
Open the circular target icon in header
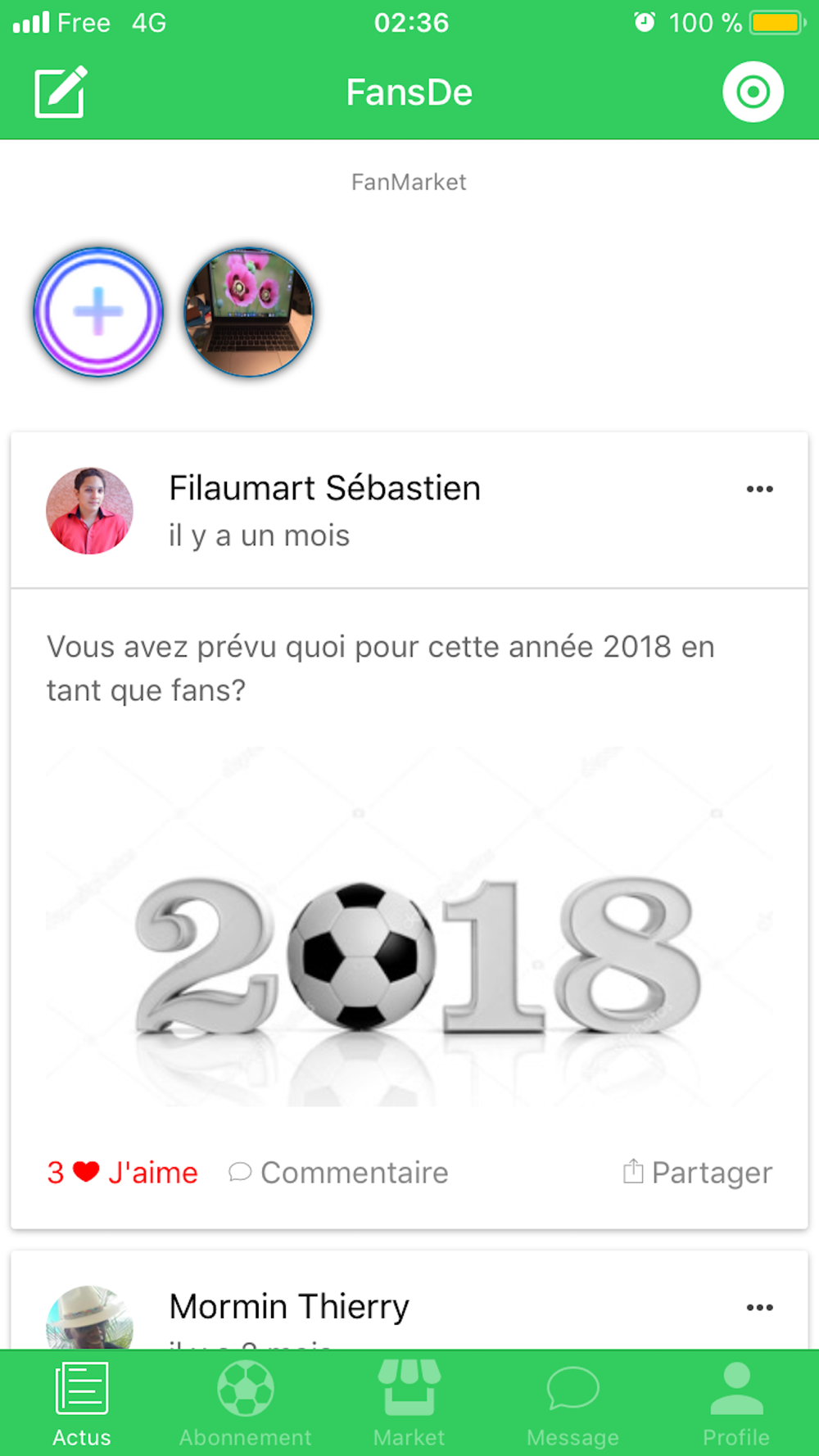click(753, 92)
